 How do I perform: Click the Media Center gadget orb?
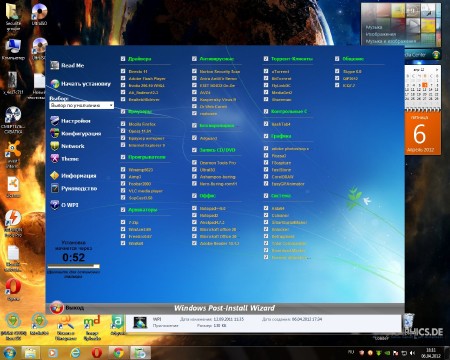tap(436, 54)
